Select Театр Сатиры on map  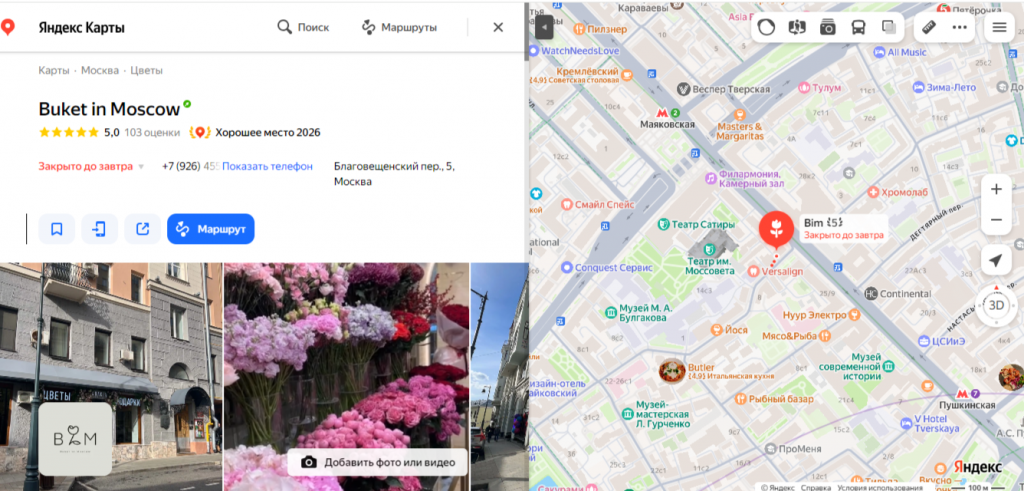coord(696,224)
